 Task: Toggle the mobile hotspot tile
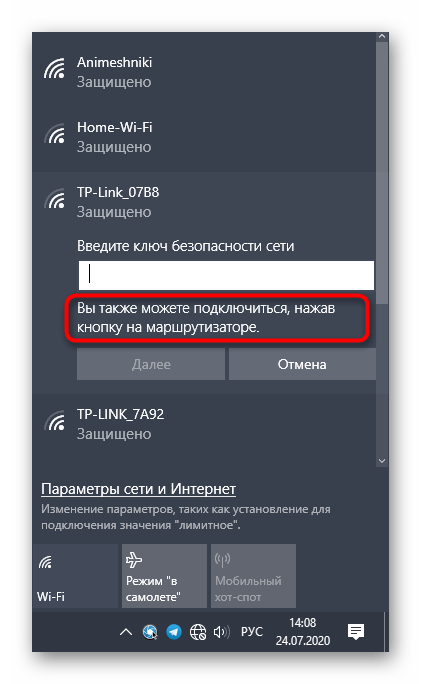(253, 576)
